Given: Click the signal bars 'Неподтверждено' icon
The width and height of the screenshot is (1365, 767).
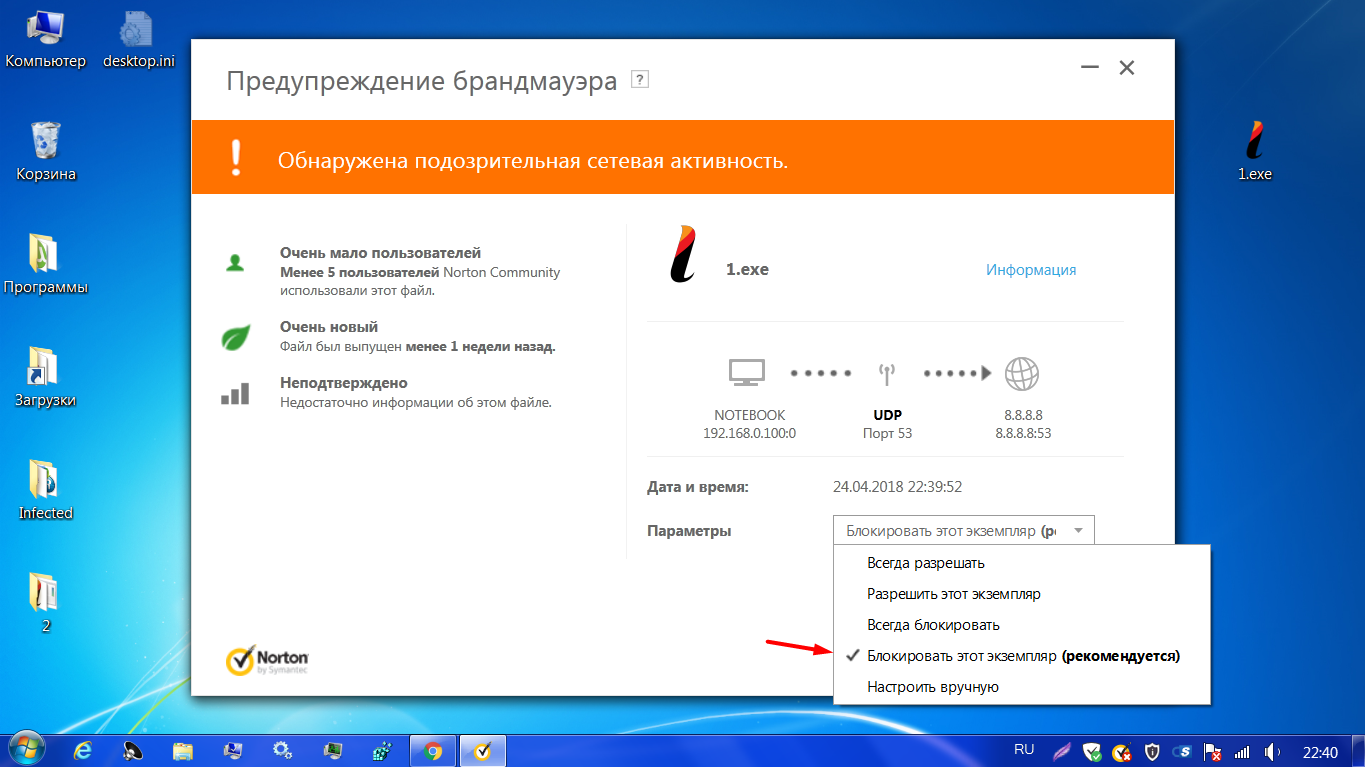Looking at the screenshot, I should click(235, 393).
